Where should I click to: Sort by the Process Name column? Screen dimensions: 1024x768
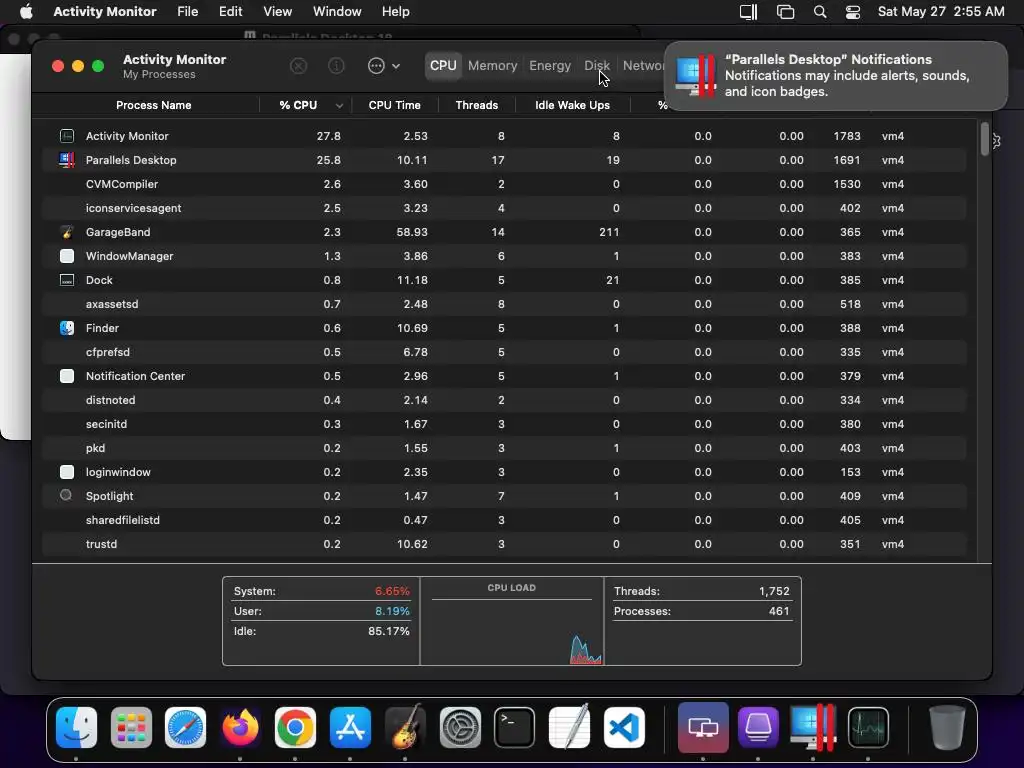pos(153,105)
